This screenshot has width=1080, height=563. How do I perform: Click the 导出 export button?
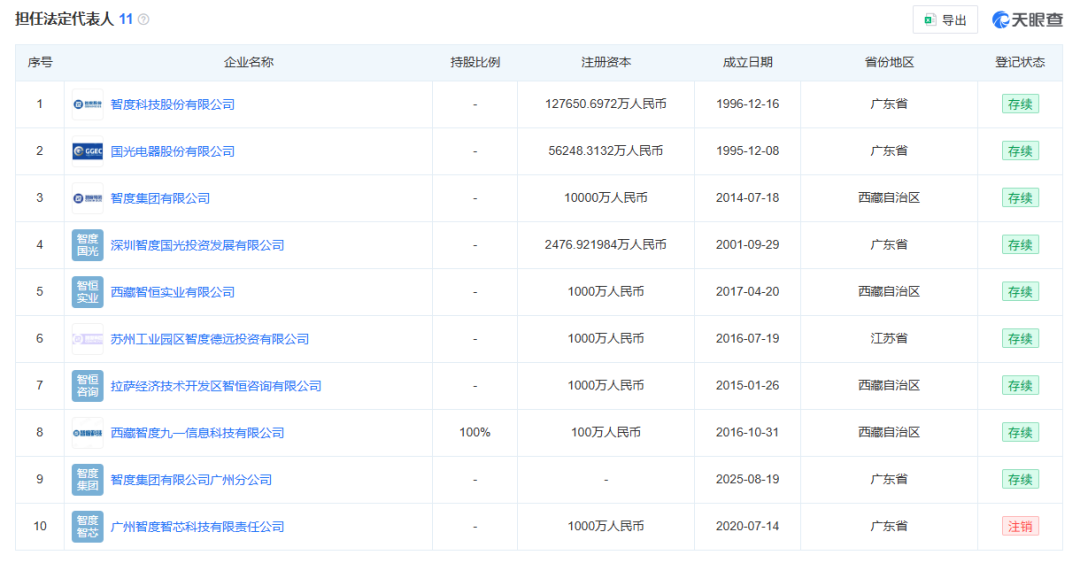[x=945, y=20]
